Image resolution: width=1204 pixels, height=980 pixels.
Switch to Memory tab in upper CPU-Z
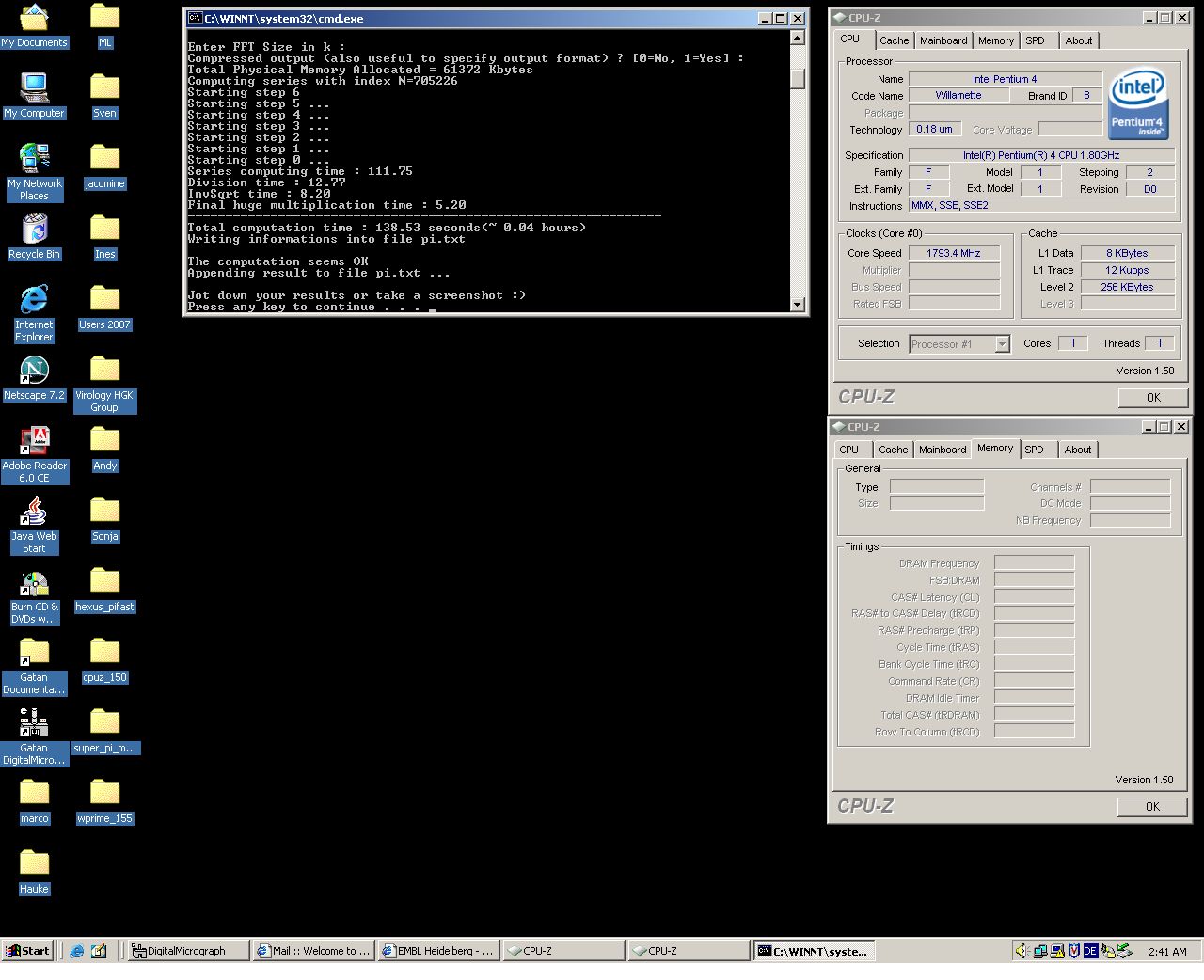point(996,40)
